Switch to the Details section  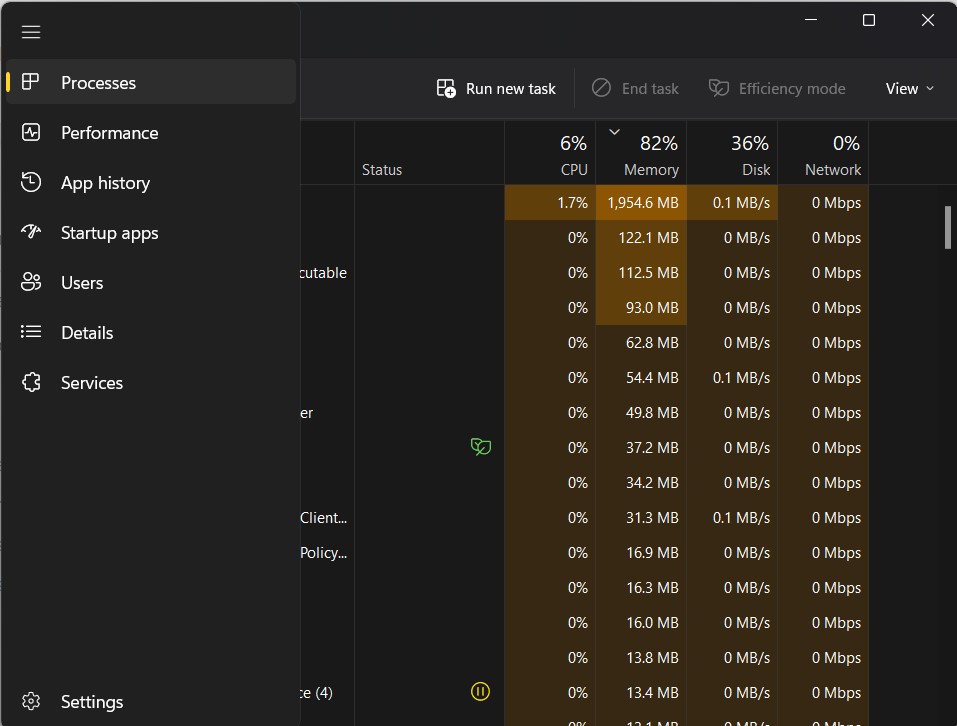click(30, 332)
